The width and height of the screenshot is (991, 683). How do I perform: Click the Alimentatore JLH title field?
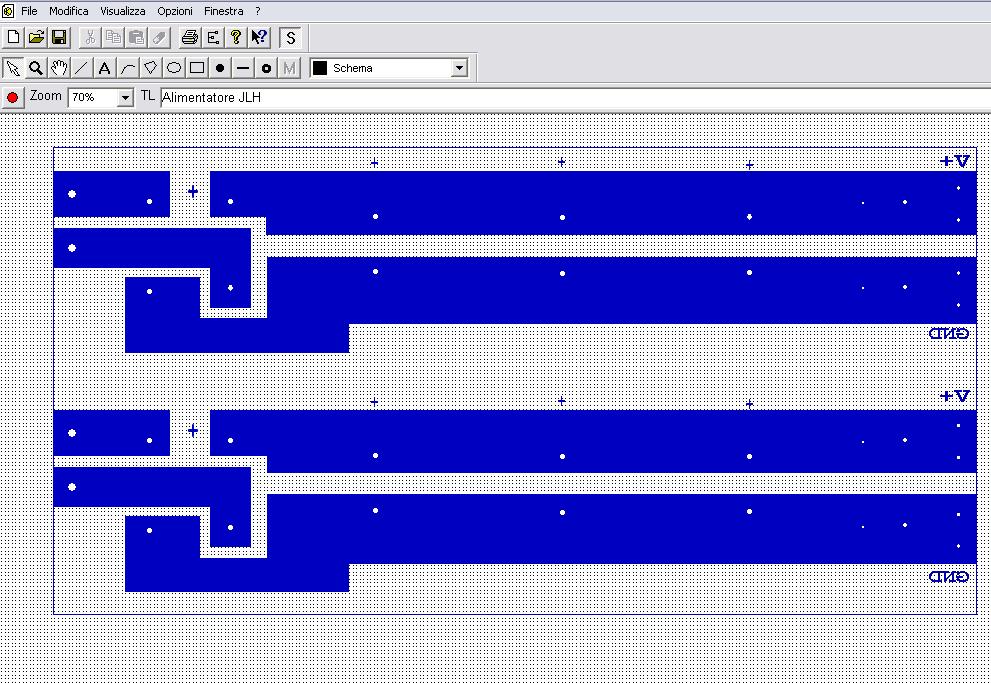click(x=575, y=97)
